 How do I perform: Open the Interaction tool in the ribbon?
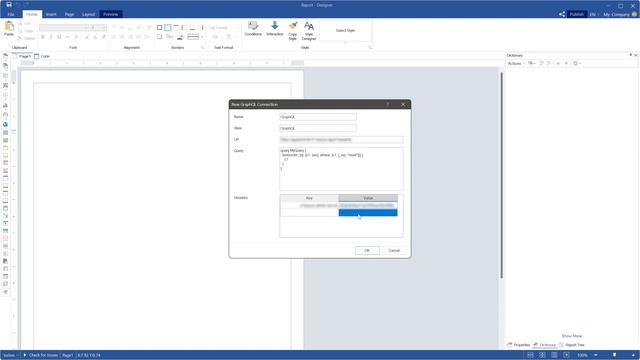click(275, 29)
